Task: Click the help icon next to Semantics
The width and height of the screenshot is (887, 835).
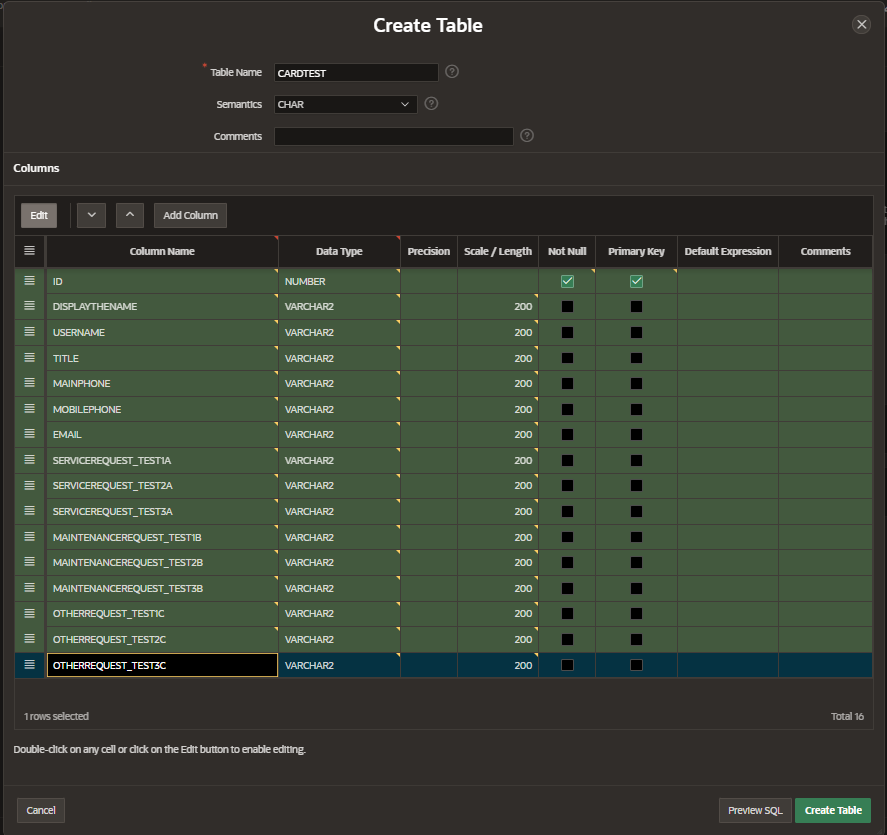Action: [x=431, y=104]
